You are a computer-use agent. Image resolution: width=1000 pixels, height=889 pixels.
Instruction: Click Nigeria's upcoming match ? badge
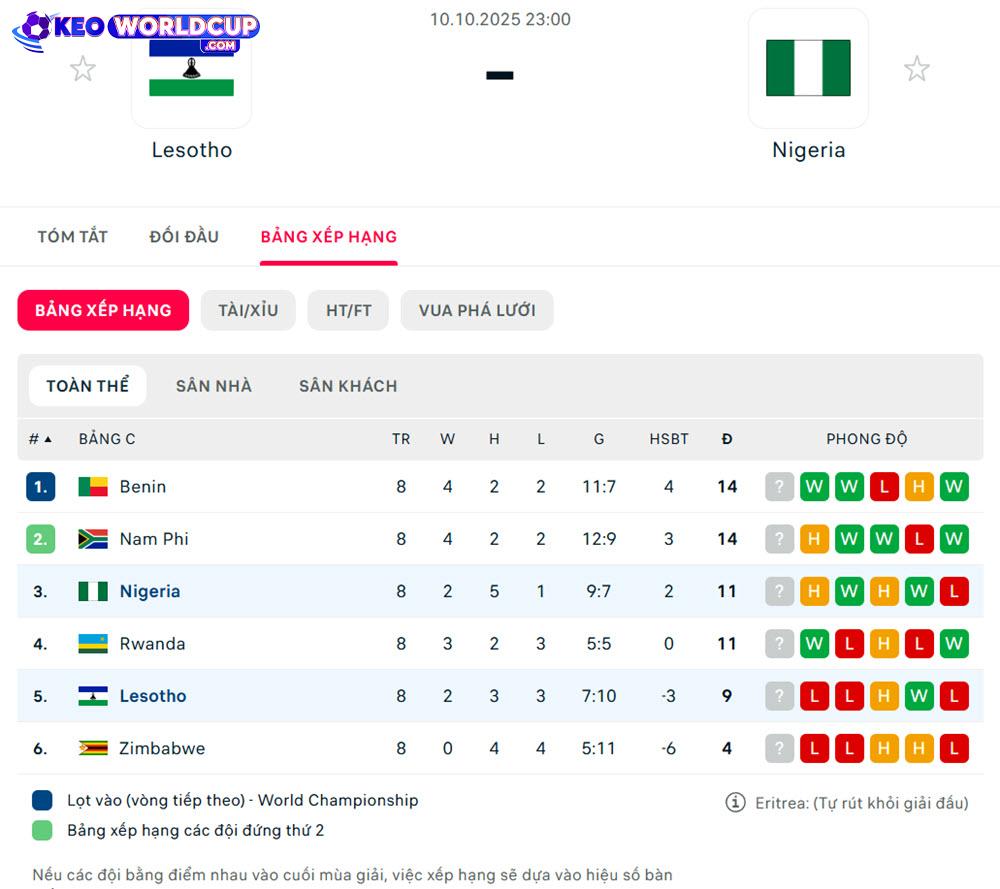coord(779,592)
